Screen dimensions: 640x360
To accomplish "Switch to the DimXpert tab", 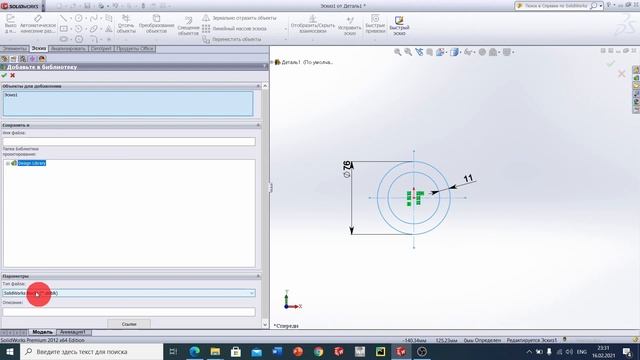I will pyautogui.click(x=101, y=49).
